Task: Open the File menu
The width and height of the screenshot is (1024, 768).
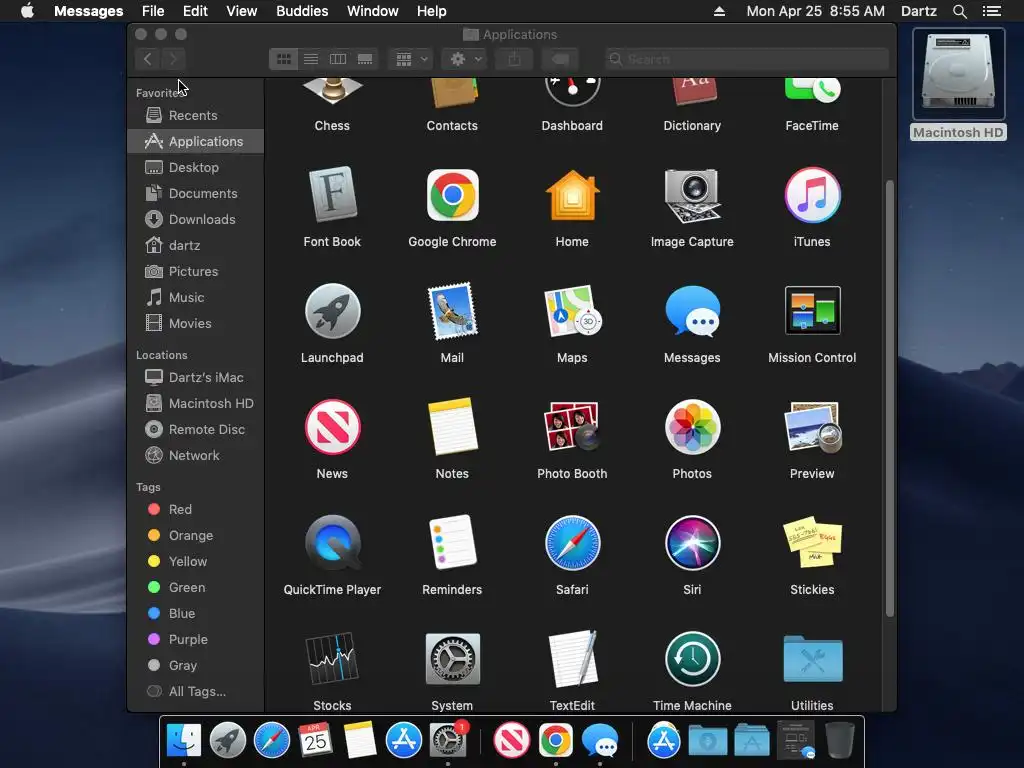Action: coord(153,11)
